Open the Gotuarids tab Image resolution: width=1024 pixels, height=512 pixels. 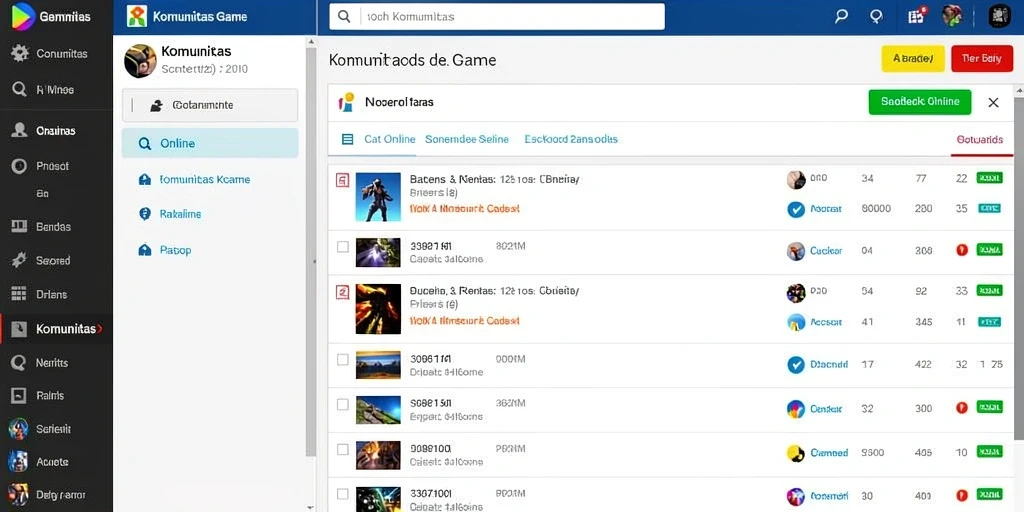pyautogui.click(x=979, y=140)
